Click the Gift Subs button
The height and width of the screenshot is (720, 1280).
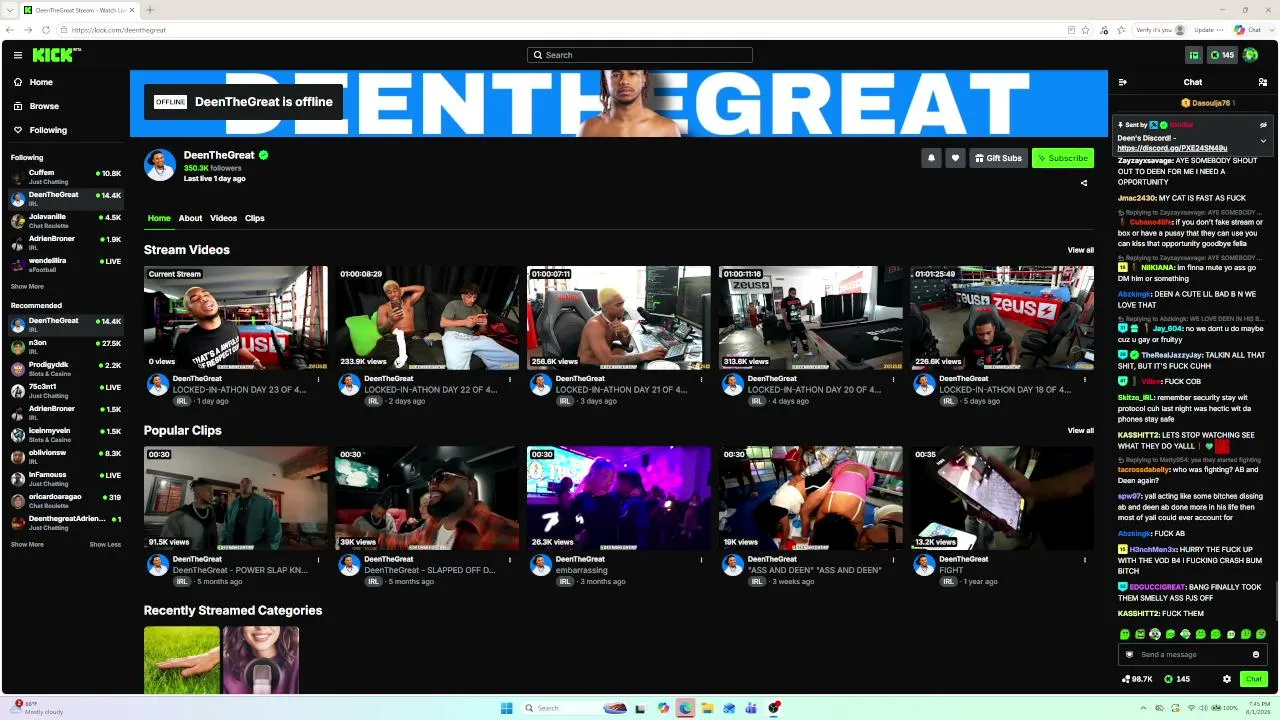tap(999, 158)
